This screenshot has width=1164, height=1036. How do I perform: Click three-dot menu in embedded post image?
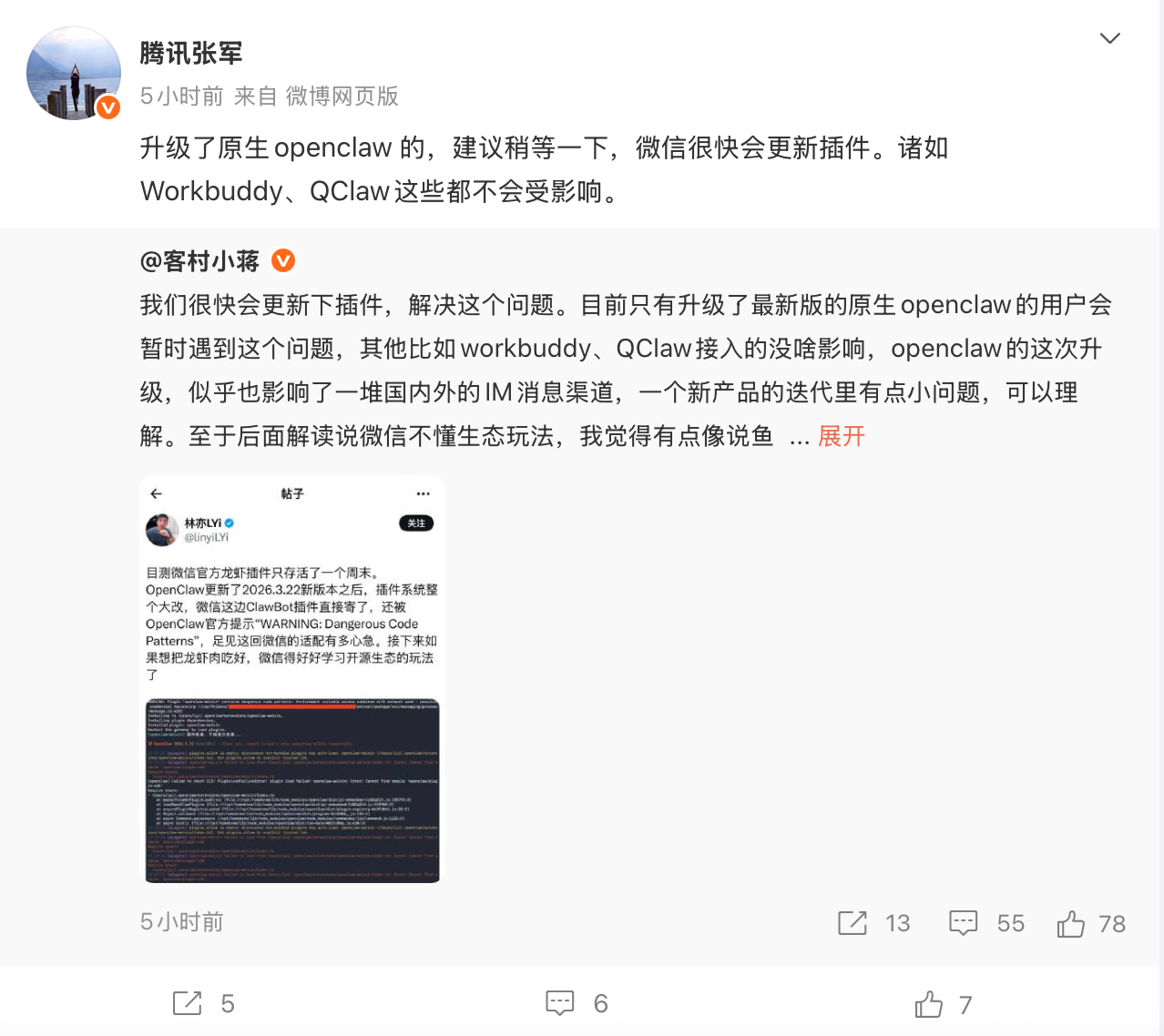click(423, 493)
